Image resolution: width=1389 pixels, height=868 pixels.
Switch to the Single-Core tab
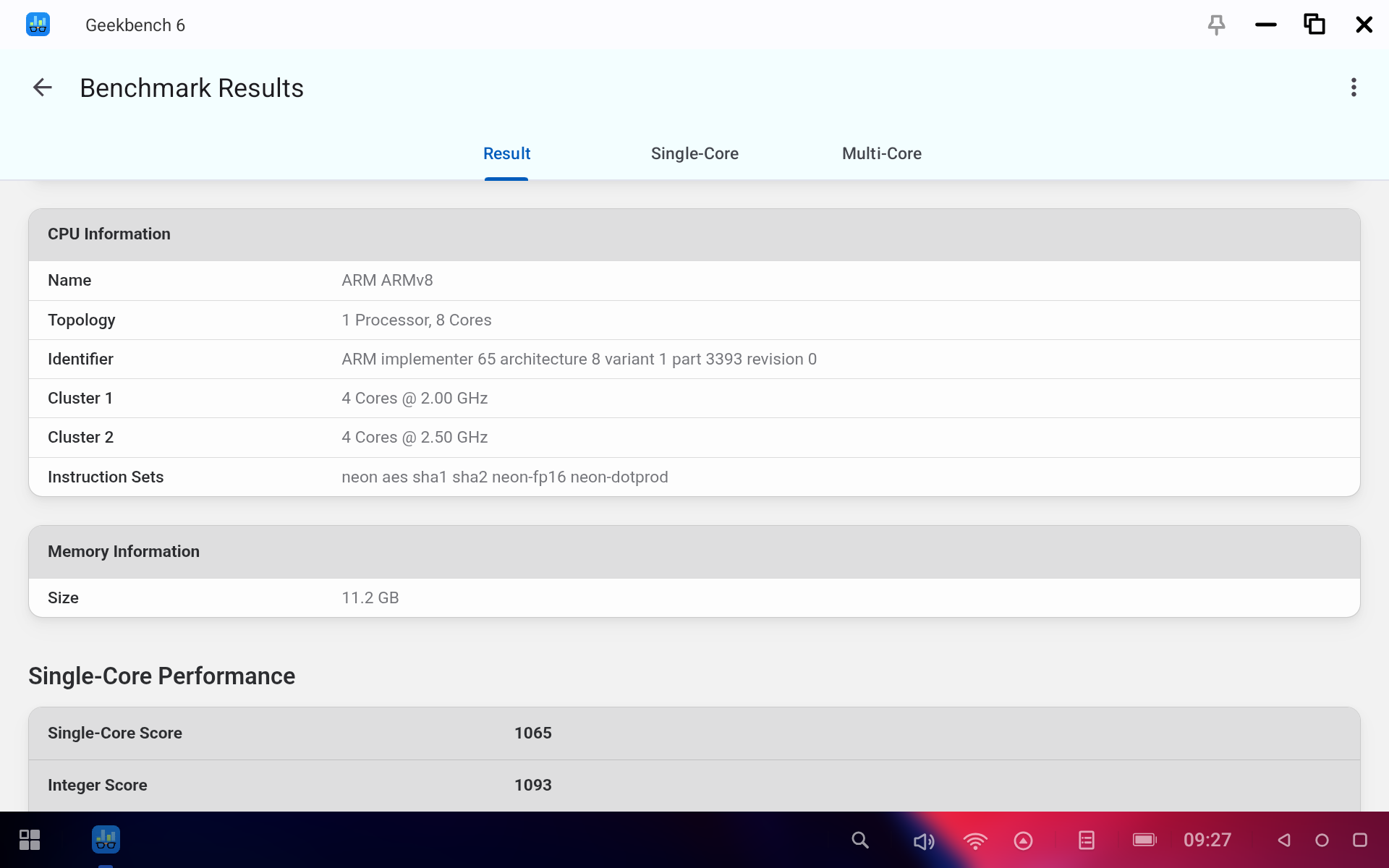(x=694, y=153)
